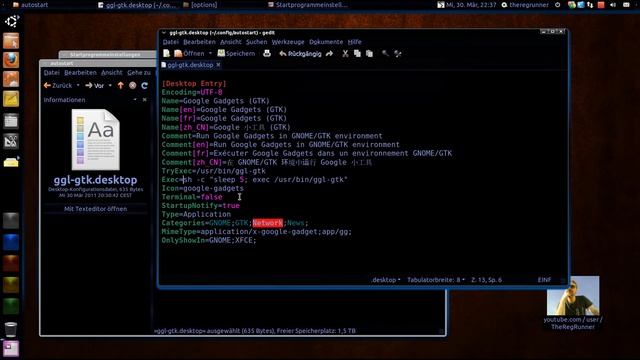The image size is (640, 360).
Task: Click the up-folder arrow icon in file manager
Action: tap(120, 85)
